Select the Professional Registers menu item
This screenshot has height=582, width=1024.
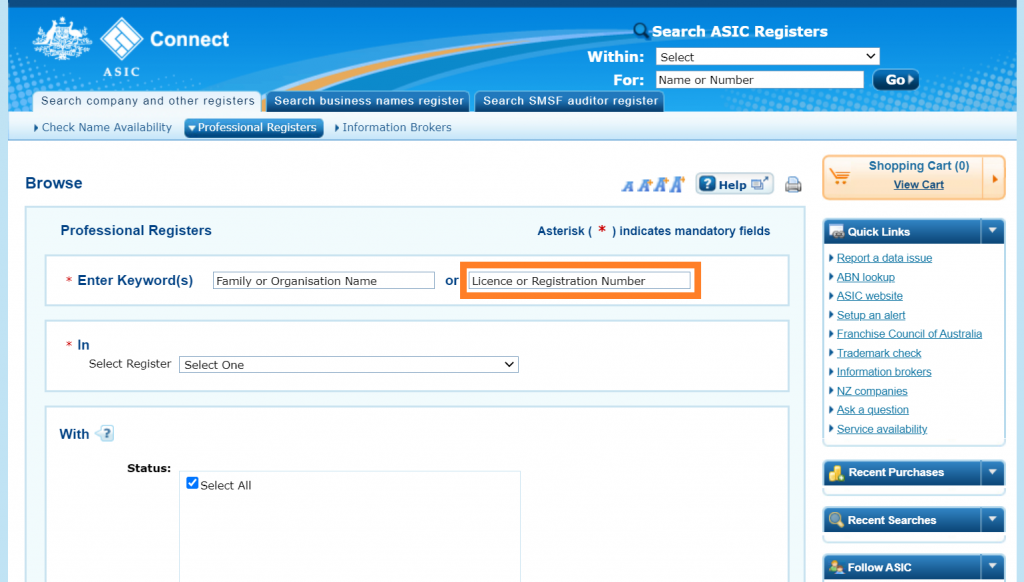[x=253, y=127]
